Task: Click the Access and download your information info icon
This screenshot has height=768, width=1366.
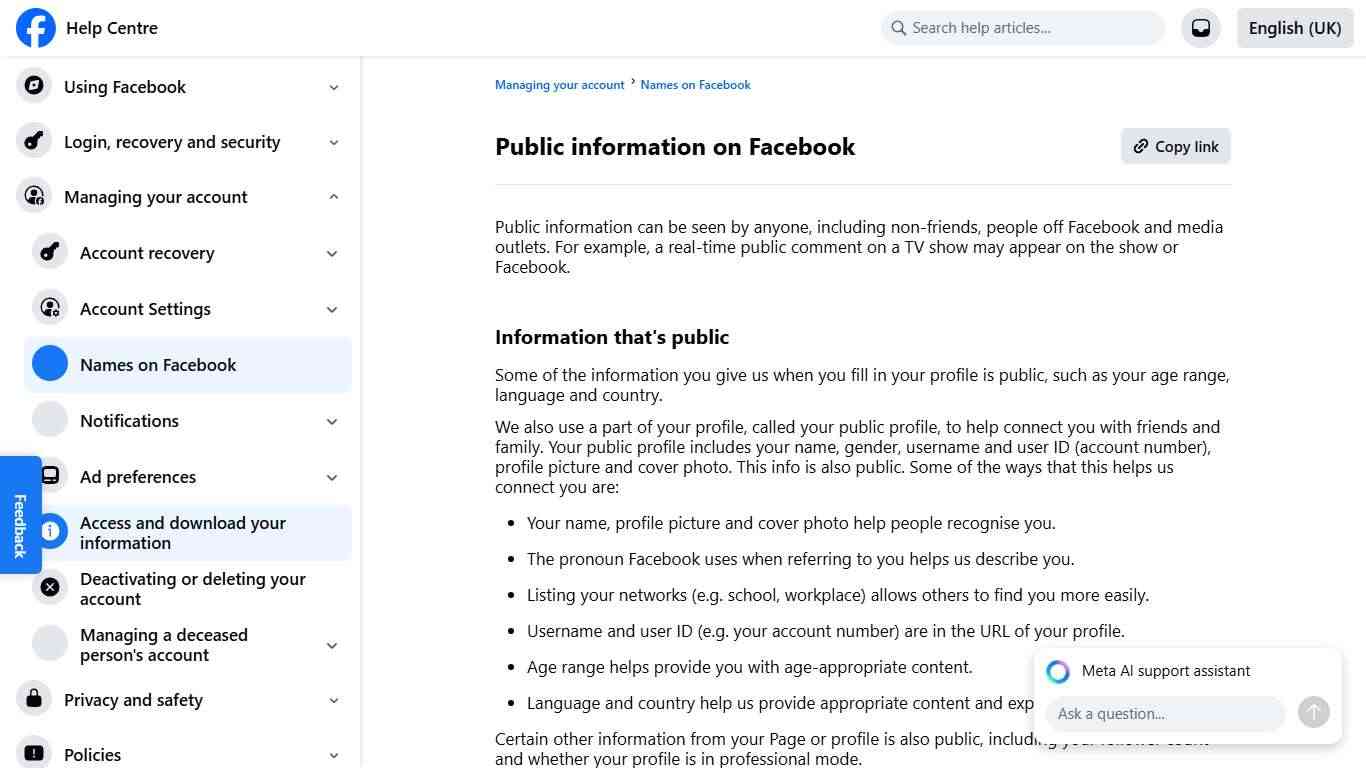Action: [x=49, y=531]
